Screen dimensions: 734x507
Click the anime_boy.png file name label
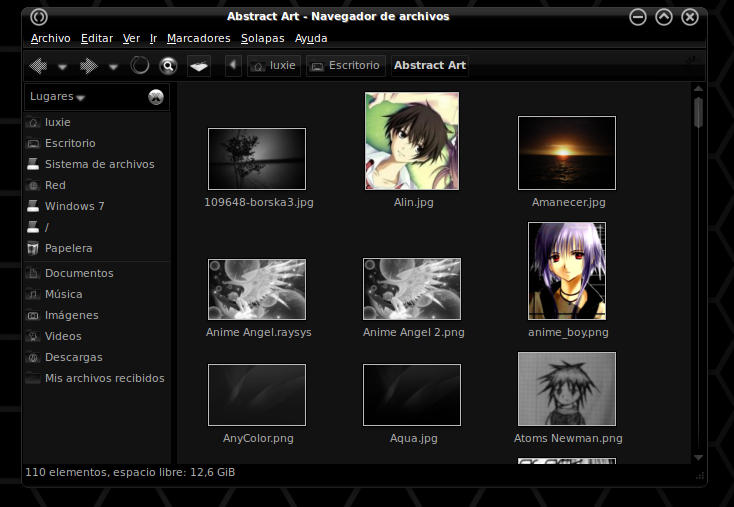[568, 332]
